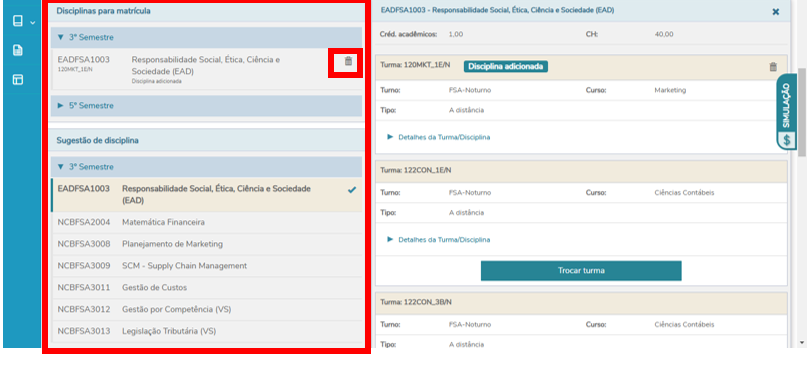This screenshot has height=368, width=812.
Task: Expand Detalhes da Turma/Disciplina for Turma 122CON_1E/N
Action: click(439, 240)
